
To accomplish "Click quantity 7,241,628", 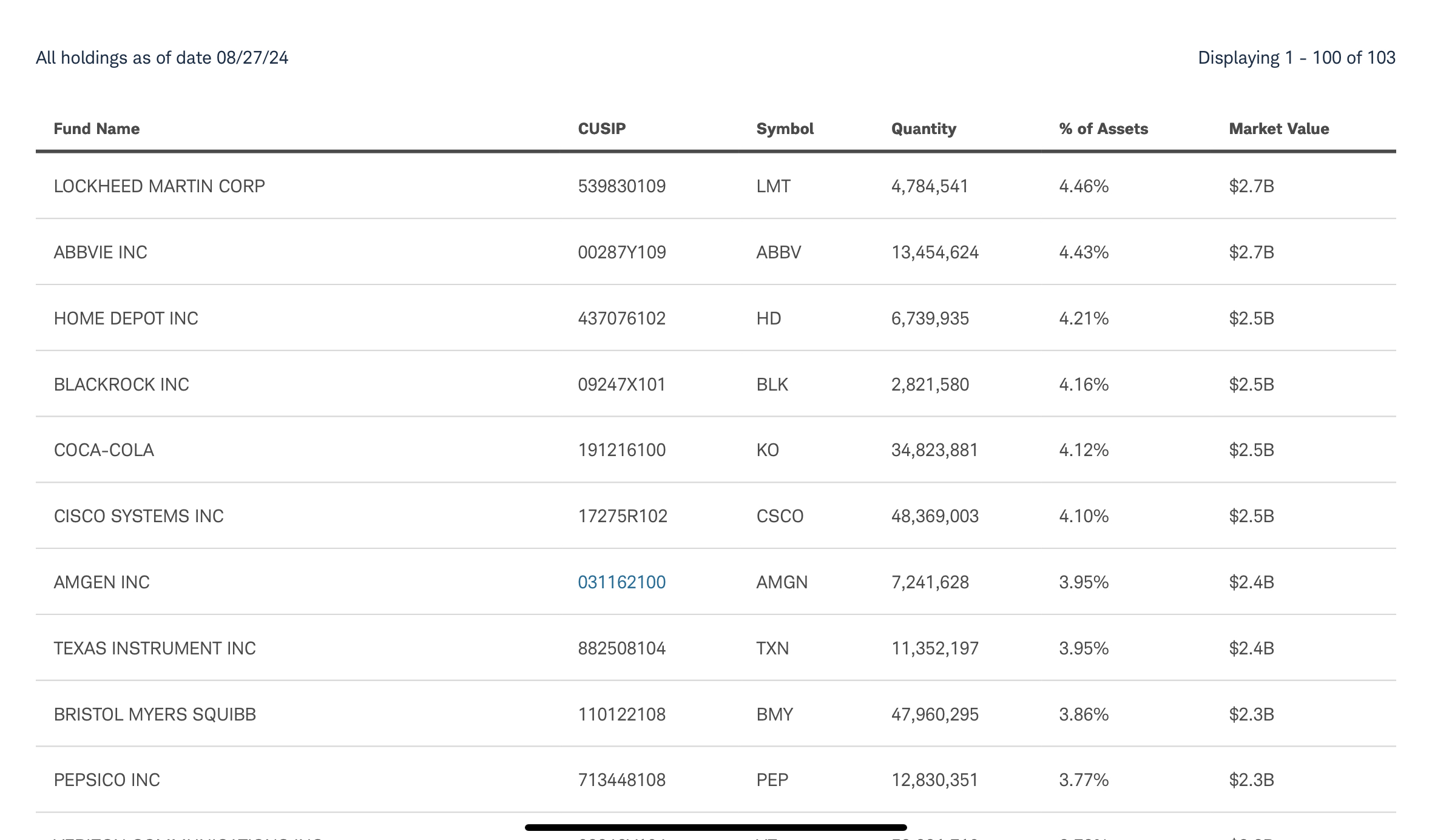I will 930,582.
